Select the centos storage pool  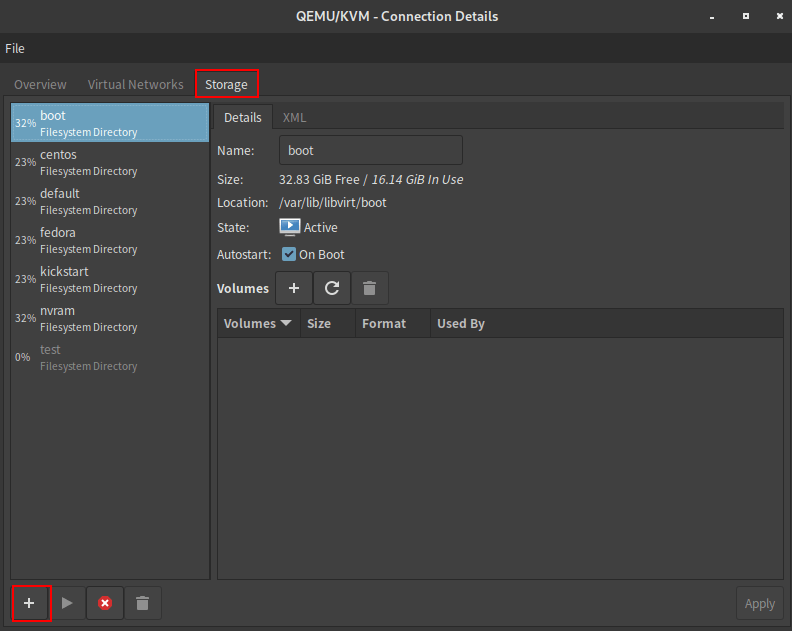[x=110, y=162]
